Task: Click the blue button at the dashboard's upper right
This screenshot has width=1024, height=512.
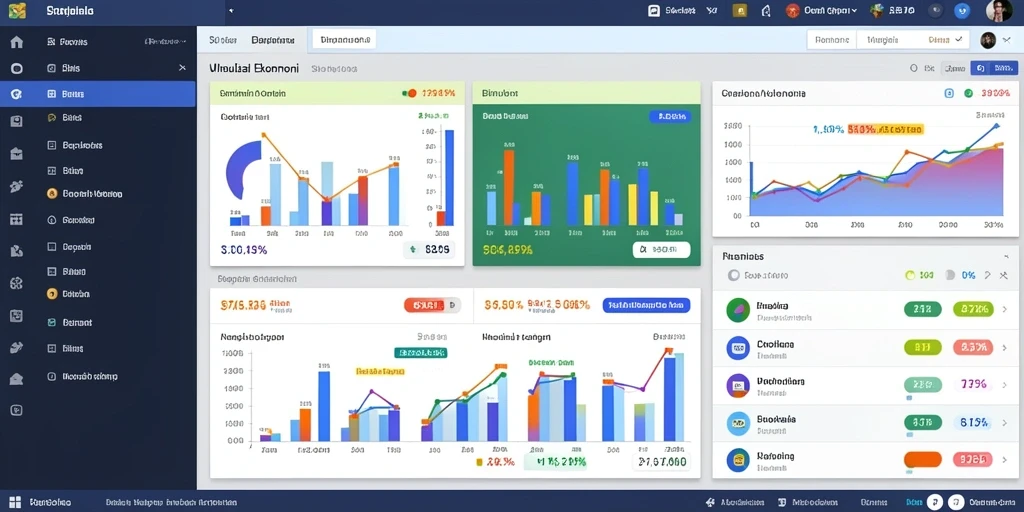Action: point(994,68)
